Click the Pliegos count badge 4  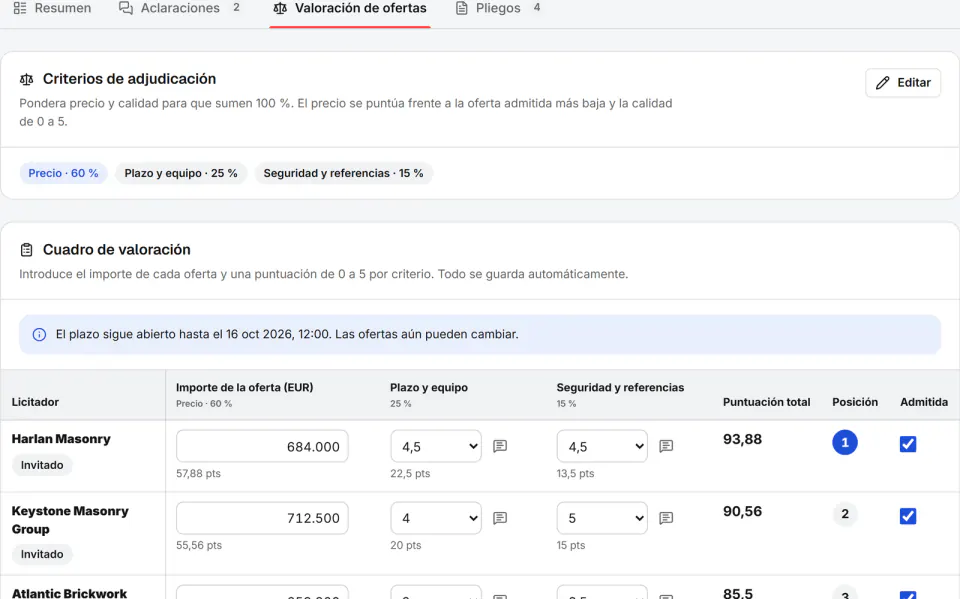click(537, 7)
